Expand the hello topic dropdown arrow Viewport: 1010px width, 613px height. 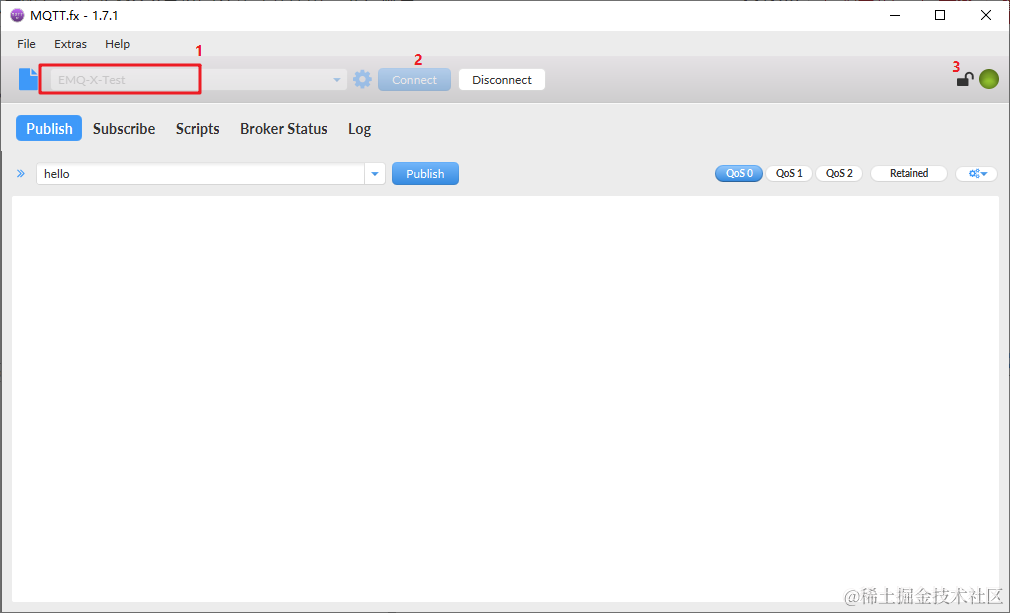[x=375, y=174]
